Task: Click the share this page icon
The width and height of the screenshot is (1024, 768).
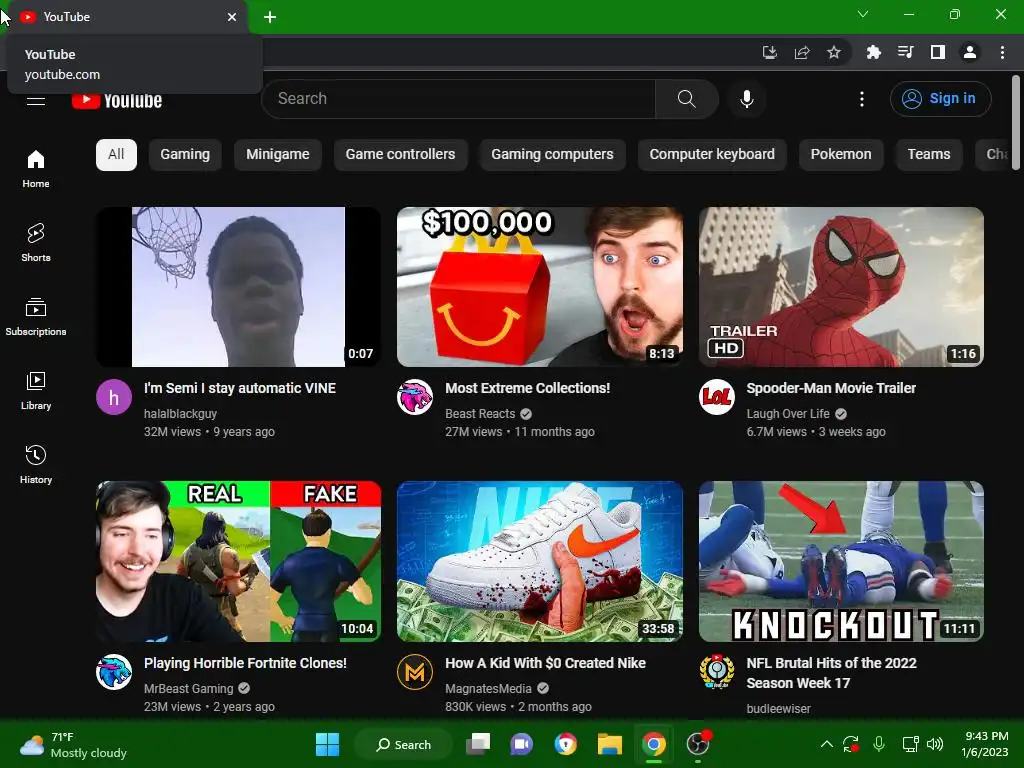Action: point(802,52)
